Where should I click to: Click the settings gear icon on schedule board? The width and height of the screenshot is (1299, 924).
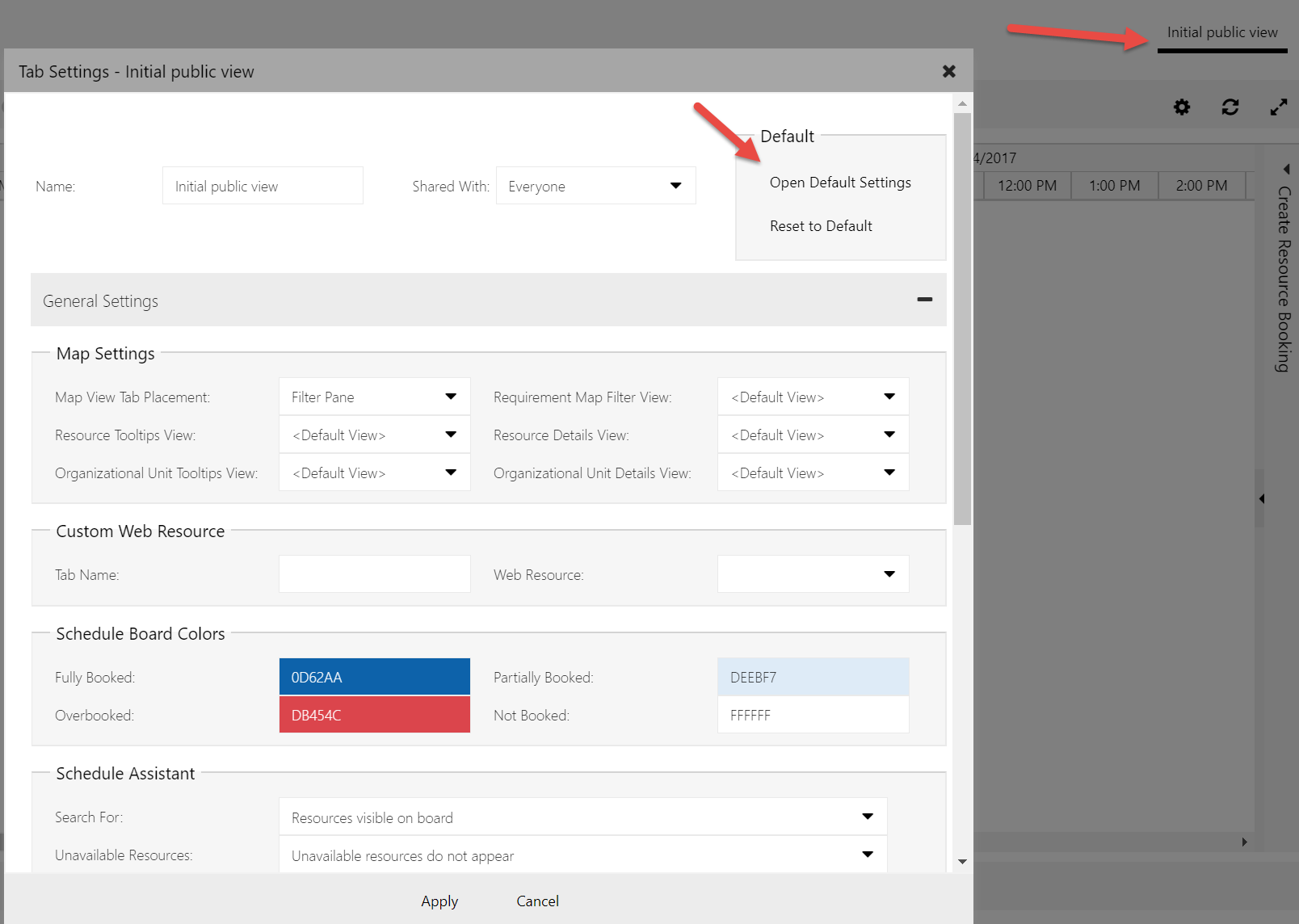click(1182, 107)
